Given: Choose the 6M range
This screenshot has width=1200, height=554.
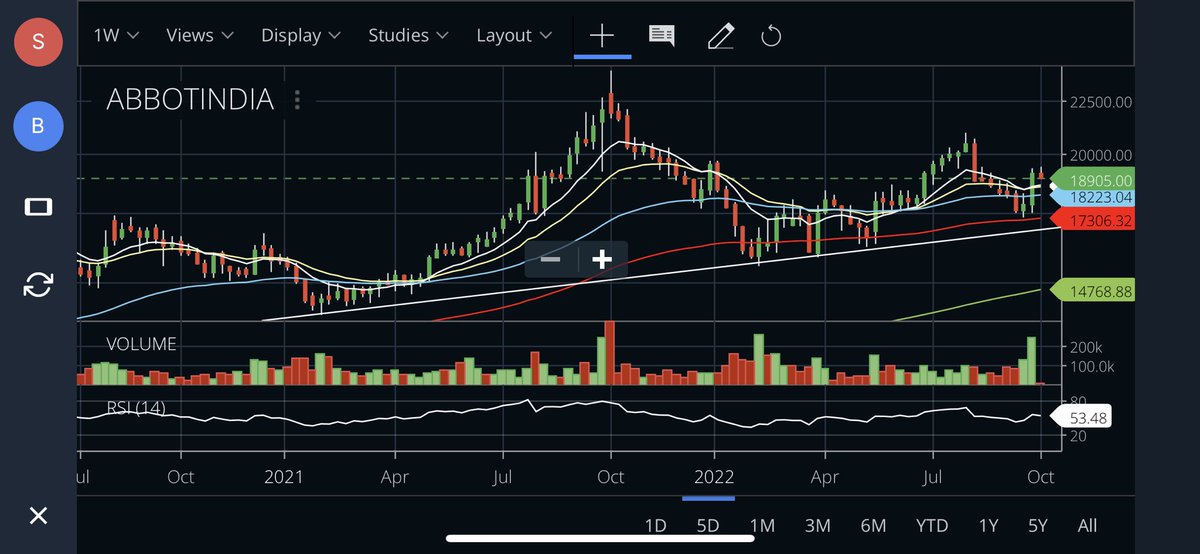Looking at the screenshot, I should point(873,525).
